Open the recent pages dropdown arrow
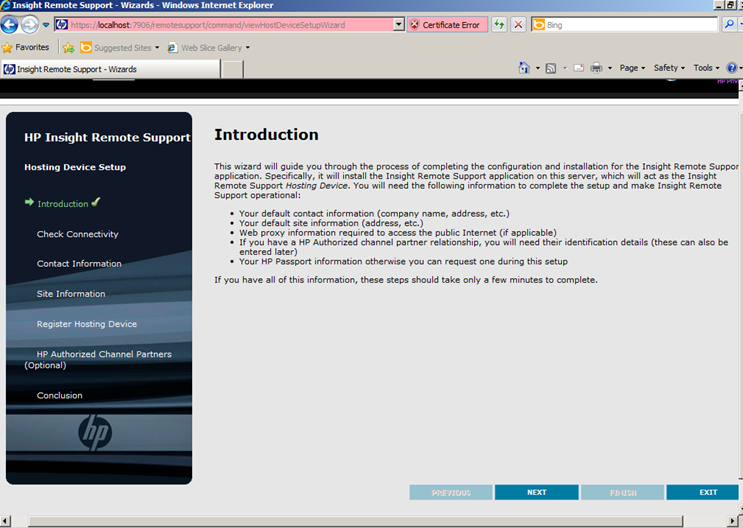The image size is (743, 528). tap(46, 25)
